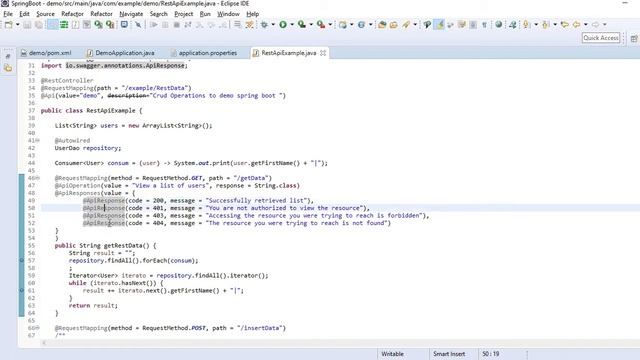Click the Open Perspective icon
Screen dimensions: 640x360
click(634, 38)
